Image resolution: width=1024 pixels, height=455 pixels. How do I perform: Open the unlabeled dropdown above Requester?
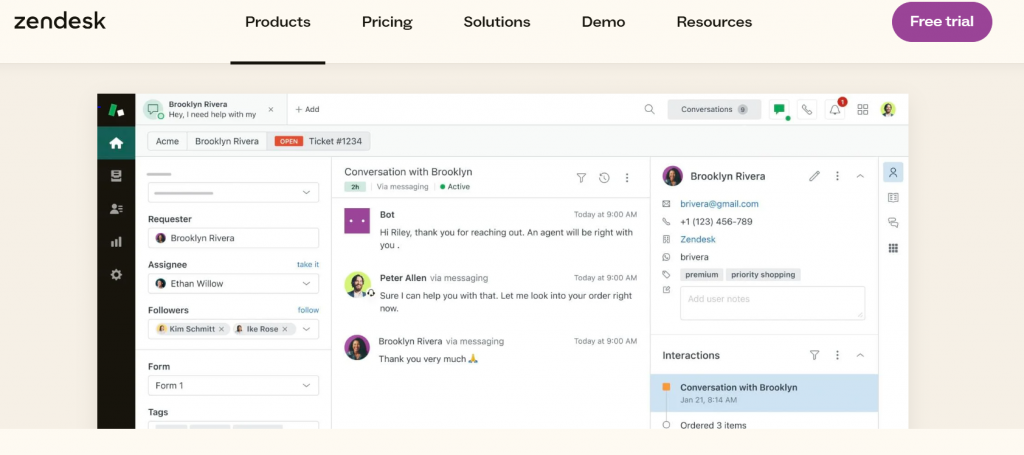pos(234,193)
